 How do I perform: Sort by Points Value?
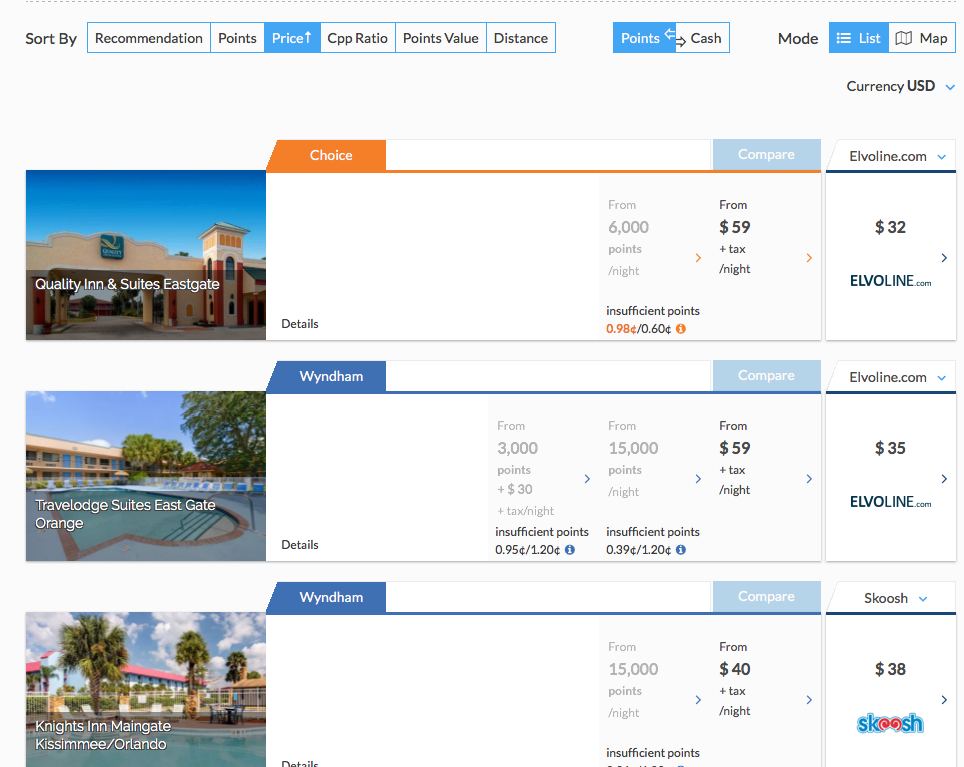tap(441, 38)
